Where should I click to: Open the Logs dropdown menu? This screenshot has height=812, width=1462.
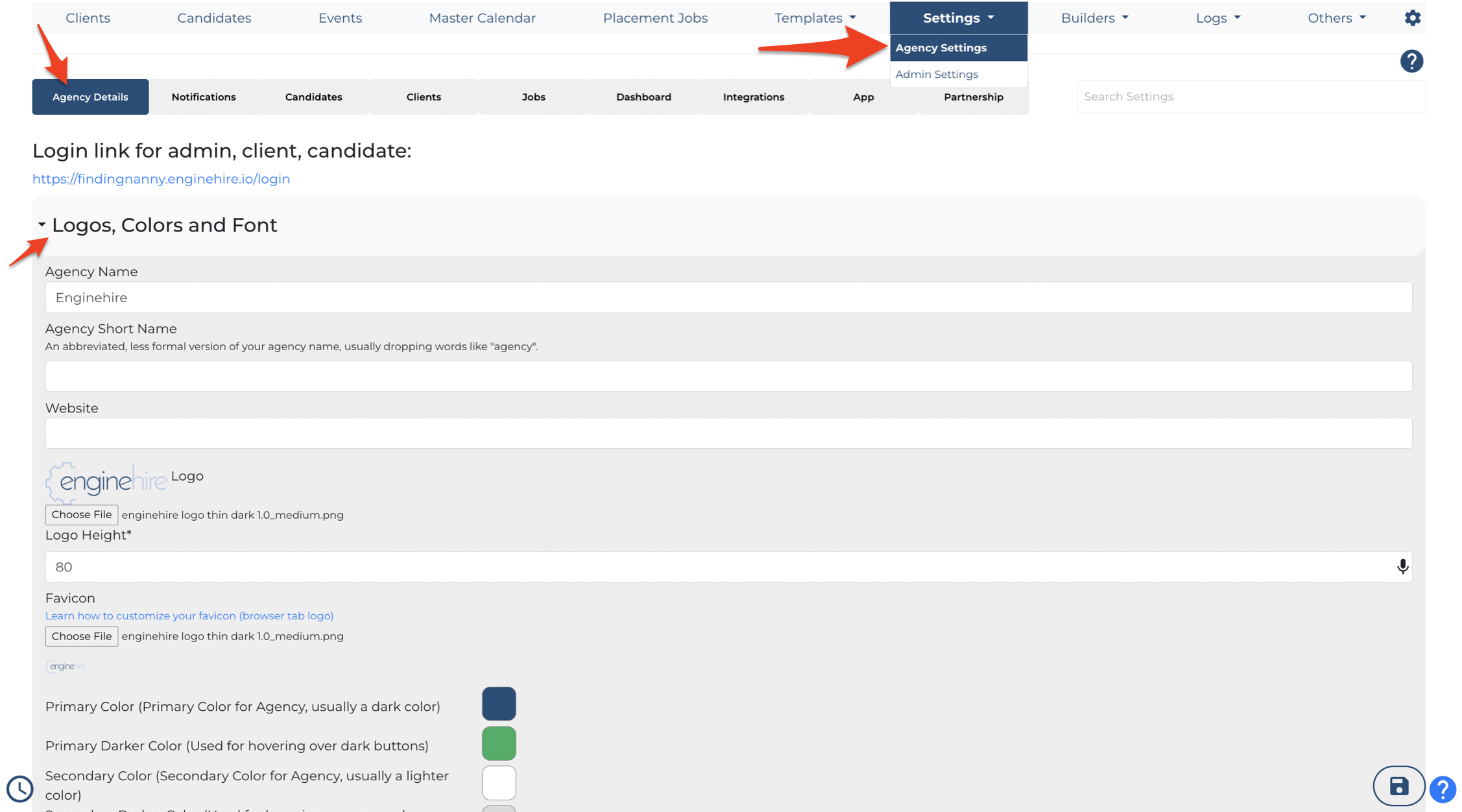[x=1217, y=18]
